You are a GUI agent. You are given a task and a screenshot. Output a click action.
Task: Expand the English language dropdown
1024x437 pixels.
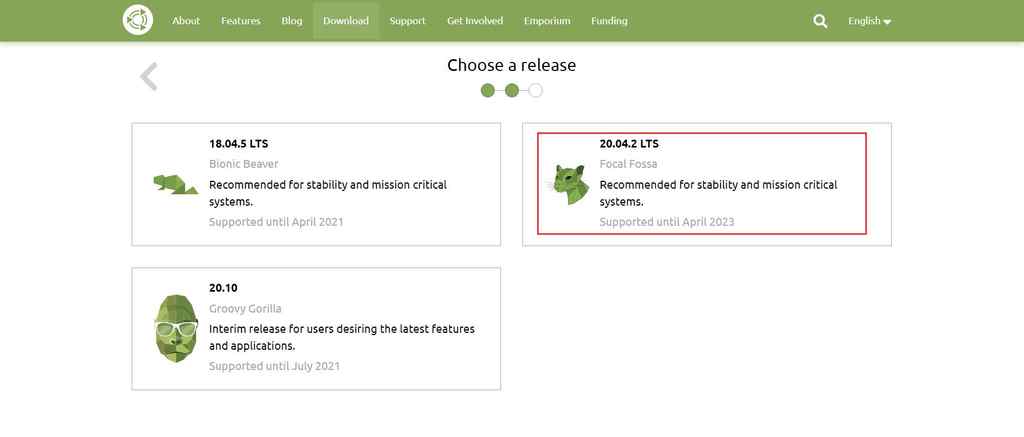pos(869,21)
